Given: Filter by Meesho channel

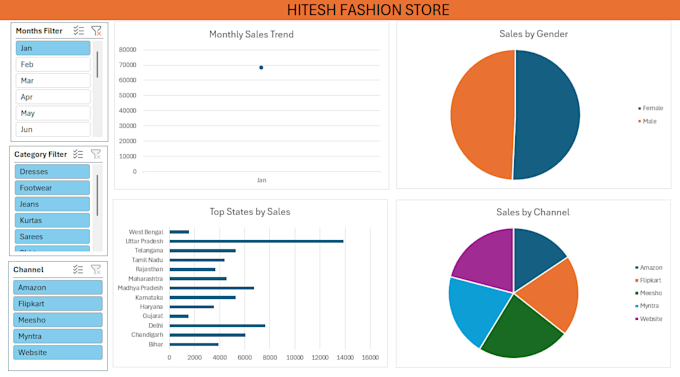Looking at the screenshot, I should click(58, 320).
